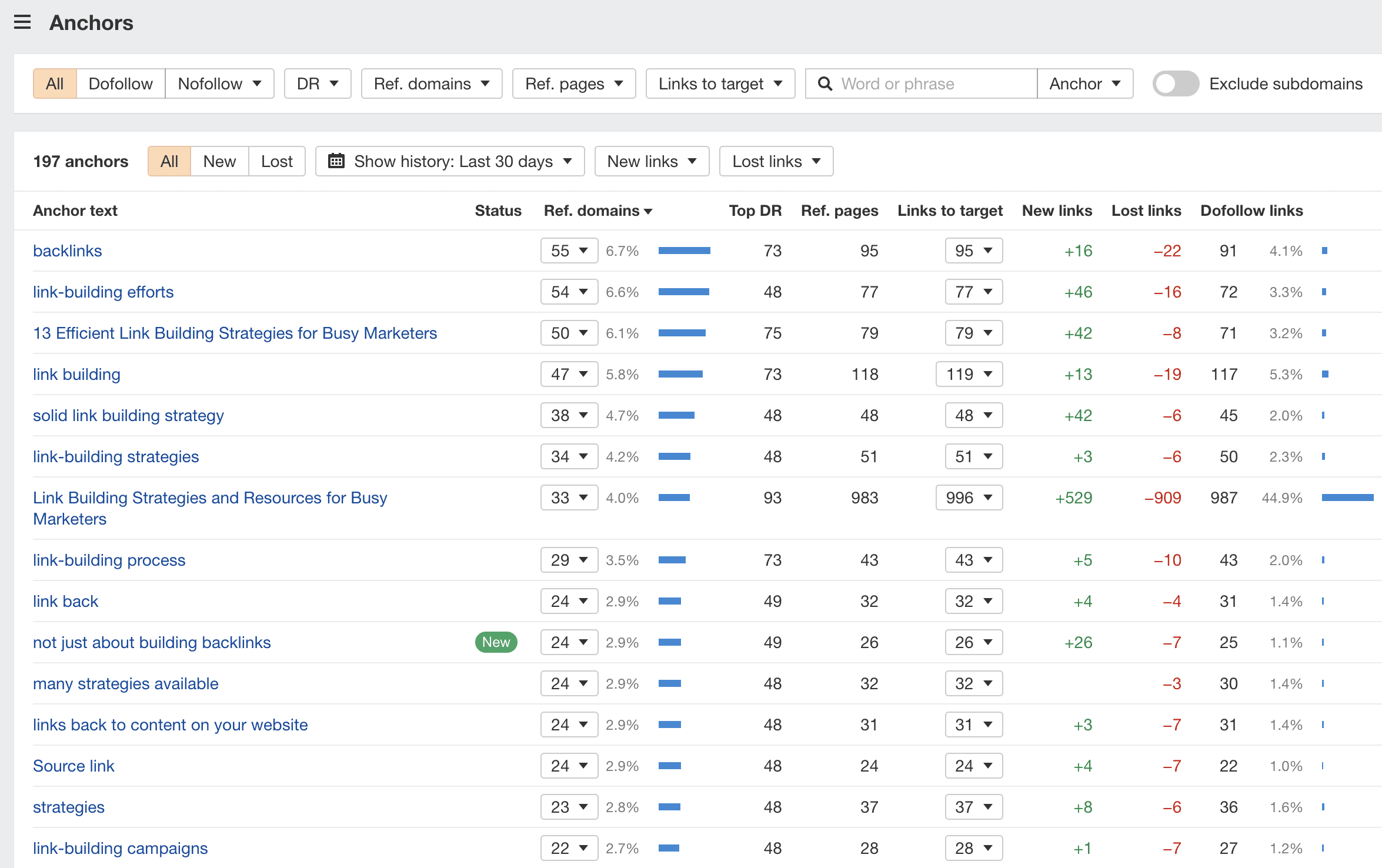Open the New links dropdown
The image size is (1382, 868).
pos(652,161)
